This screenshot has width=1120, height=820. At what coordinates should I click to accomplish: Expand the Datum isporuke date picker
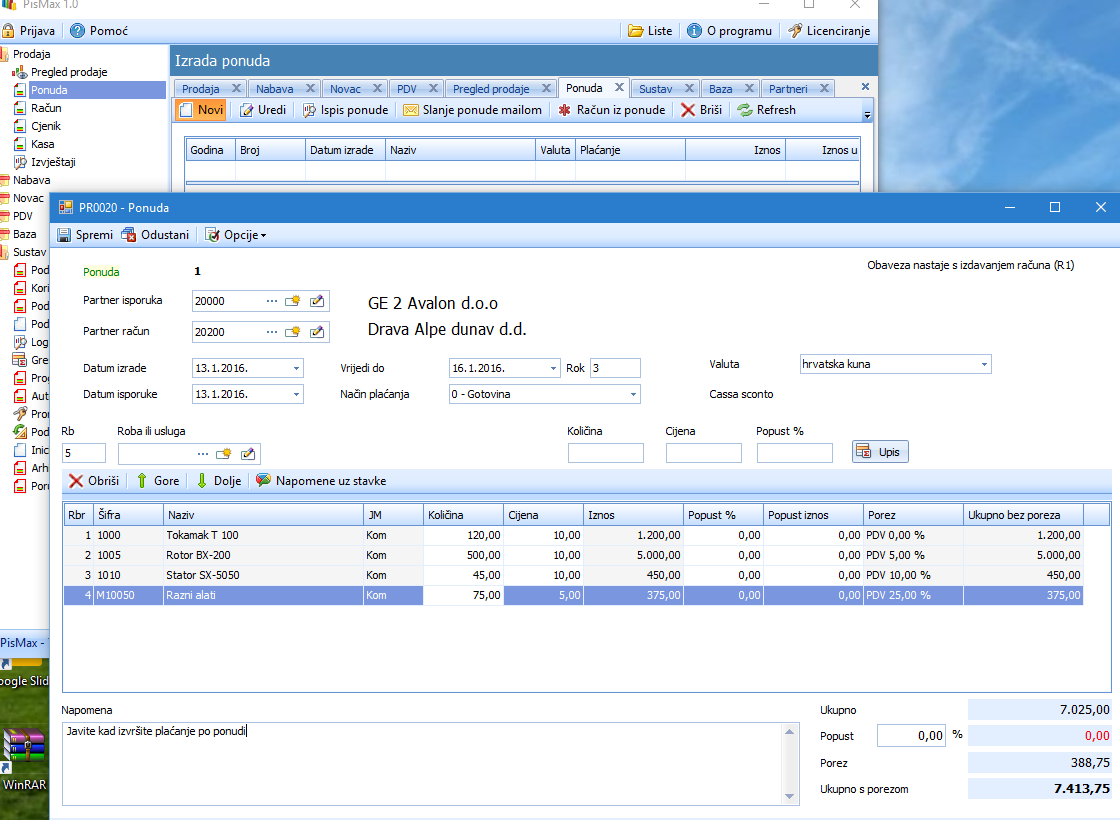tap(296, 394)
